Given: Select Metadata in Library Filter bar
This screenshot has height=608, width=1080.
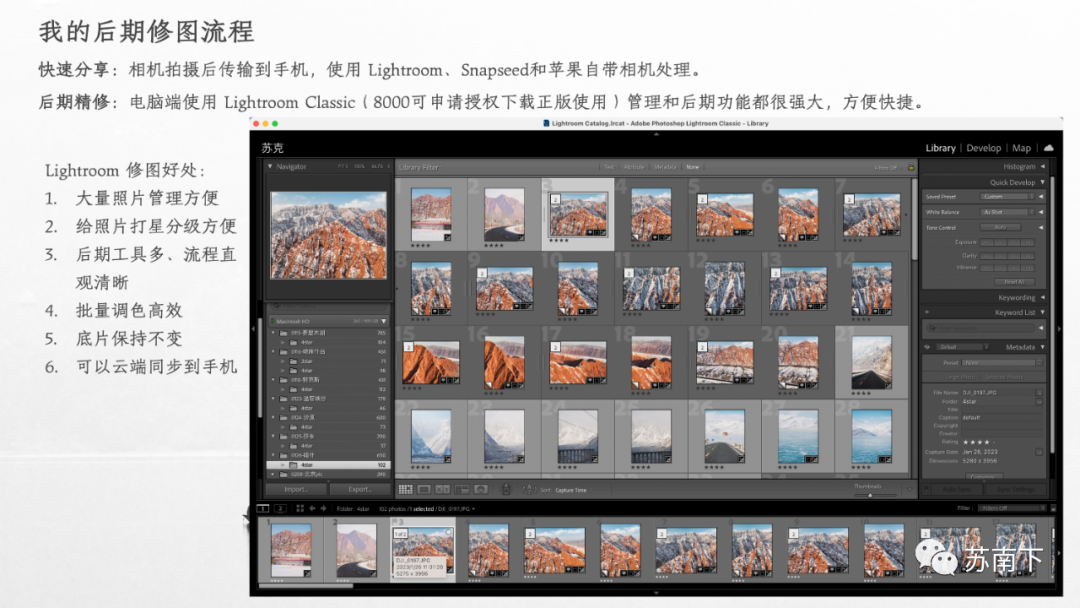Looking at the screenshot, I should [665, 167].
